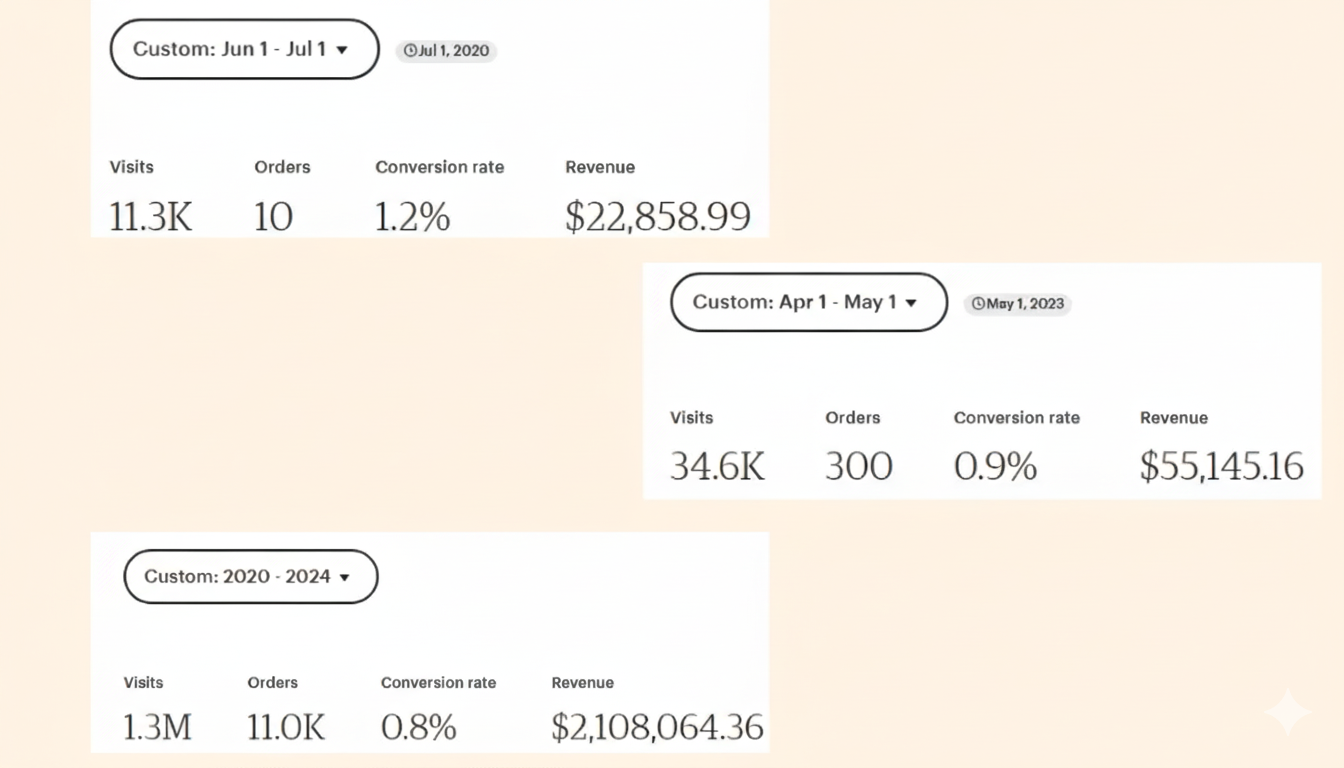Screen dimensions: 1344x768
Task: Click the 11.0K orders count
Action: pos(286,727)
